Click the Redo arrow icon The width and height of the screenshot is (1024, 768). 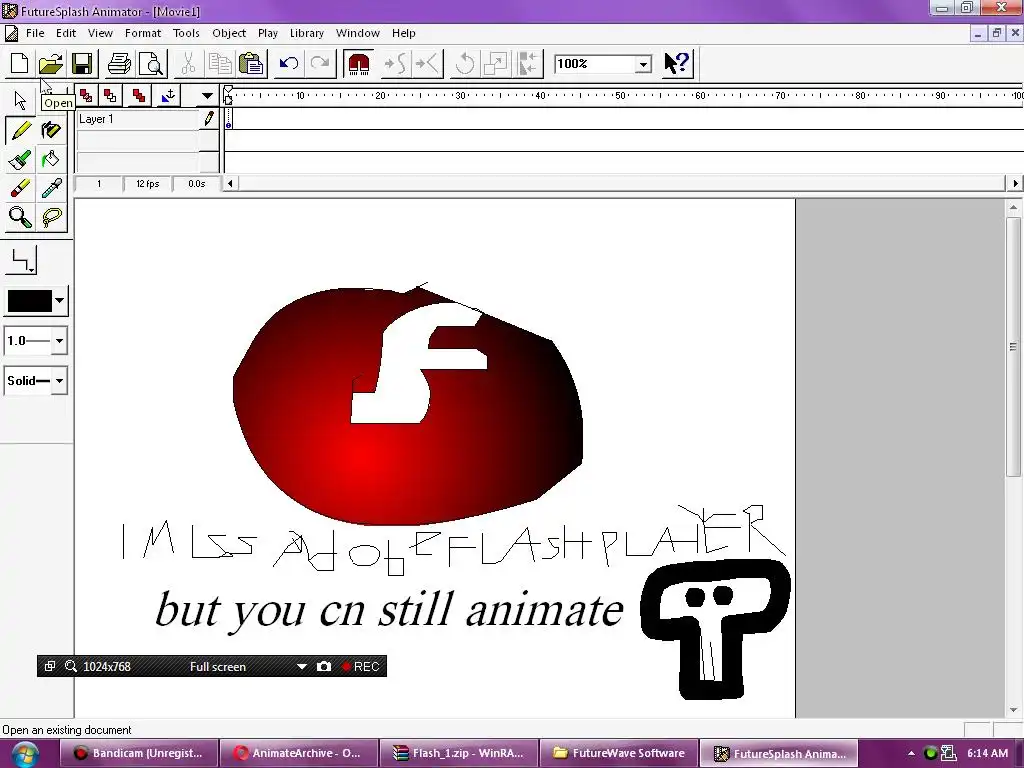[x=320, y=63]
